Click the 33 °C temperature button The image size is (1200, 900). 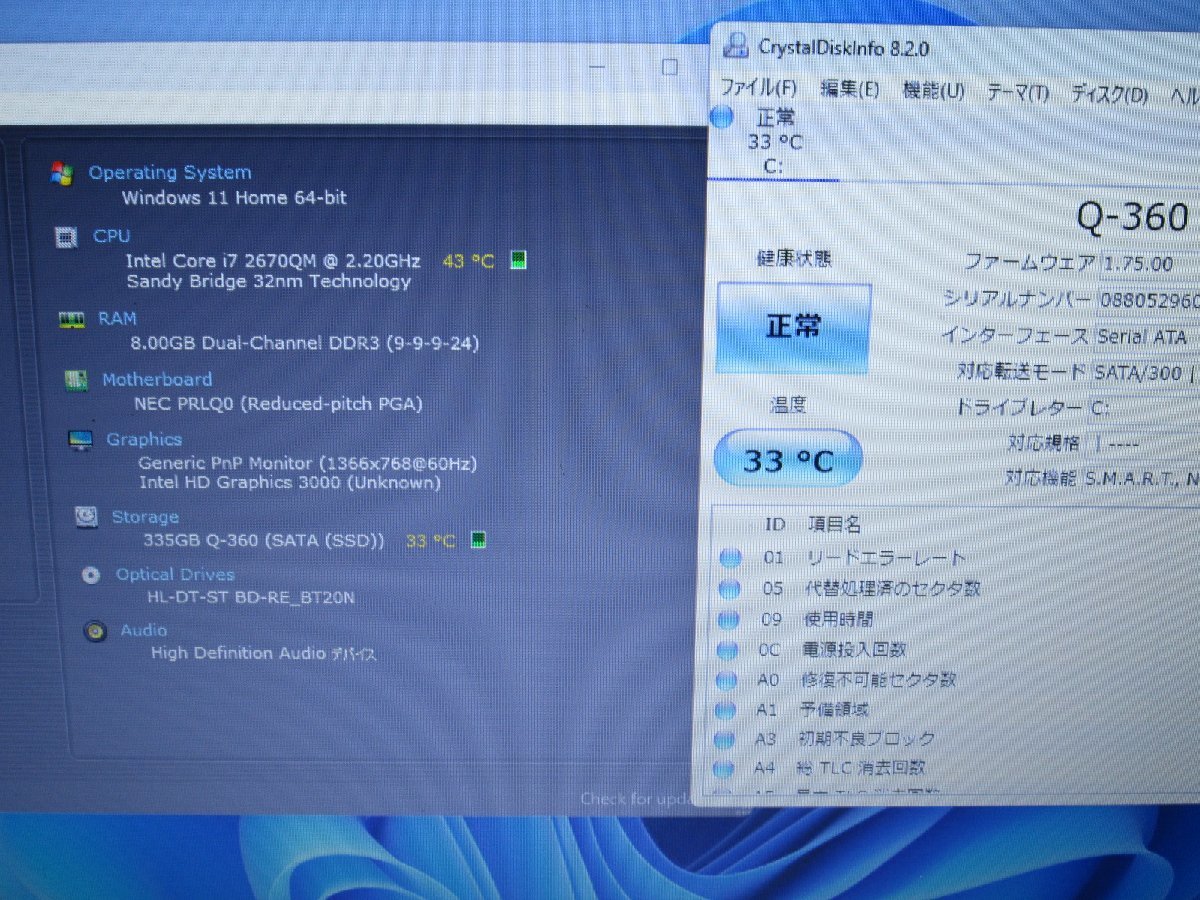788,459
